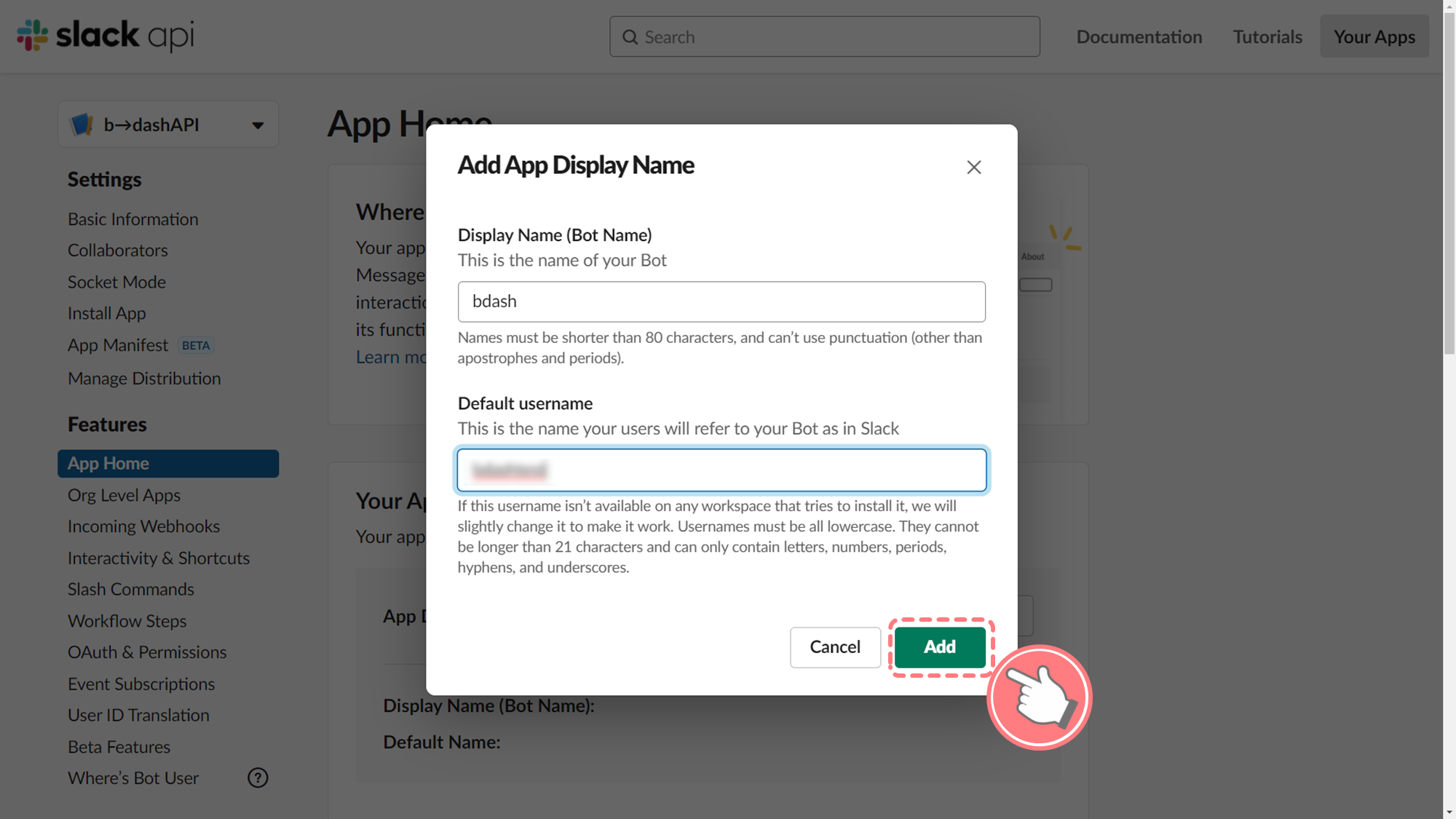Click the page's vertical scrollbar thumb
Image resolution: width=1456 pixels, height=819 pixels.
click(1449, 184)
